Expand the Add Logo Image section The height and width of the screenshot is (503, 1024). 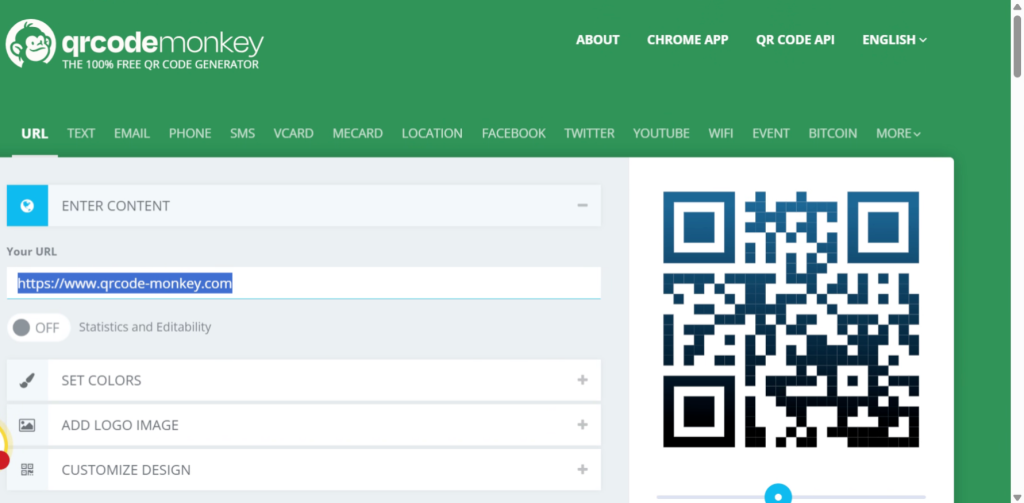(582, 425)
